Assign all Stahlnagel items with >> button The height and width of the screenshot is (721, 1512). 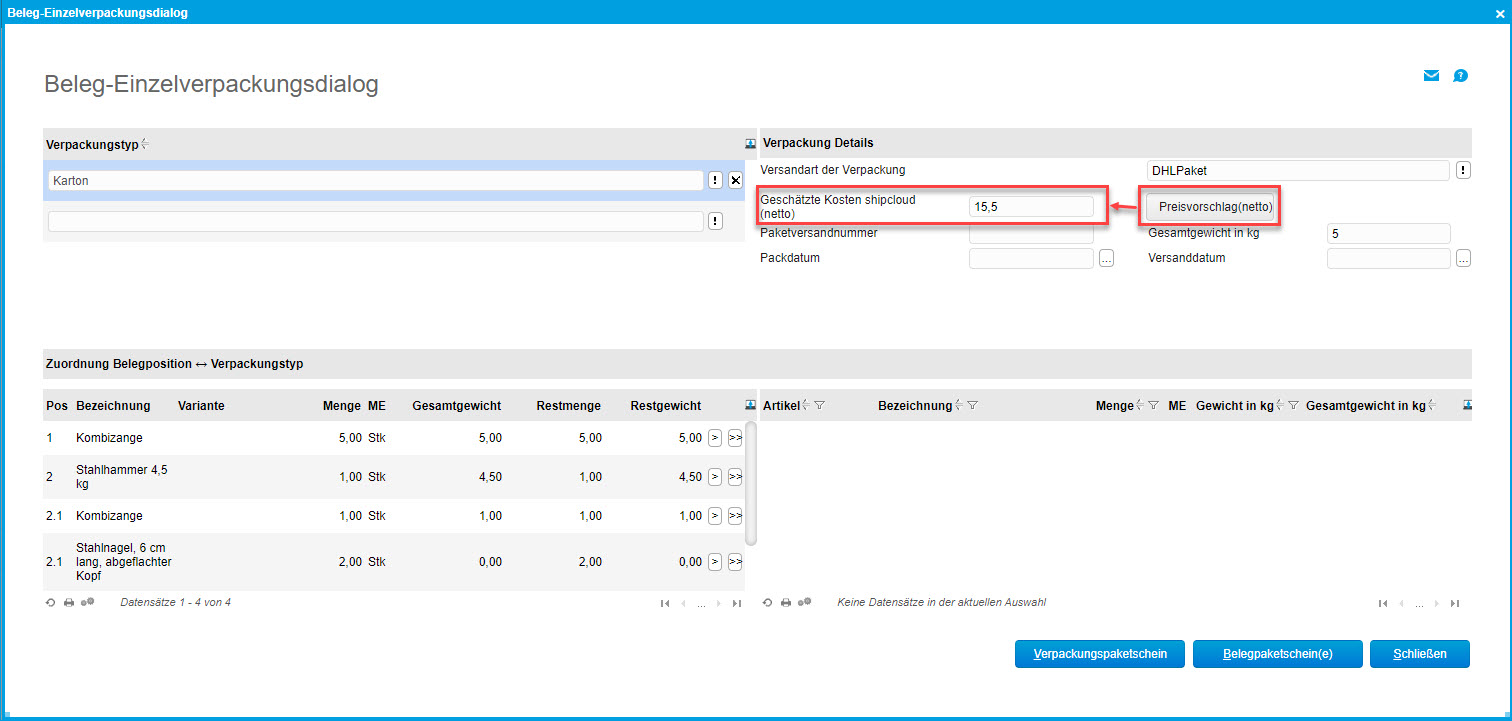tap(735, 562)
